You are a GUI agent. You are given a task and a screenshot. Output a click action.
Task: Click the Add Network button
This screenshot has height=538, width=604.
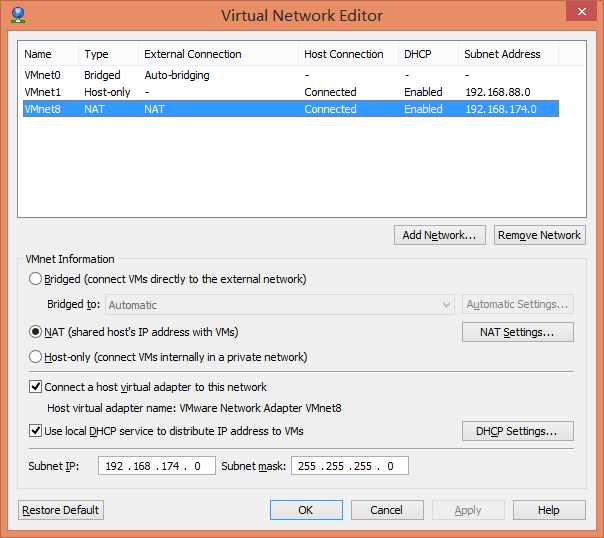click(x=440, y=235)
